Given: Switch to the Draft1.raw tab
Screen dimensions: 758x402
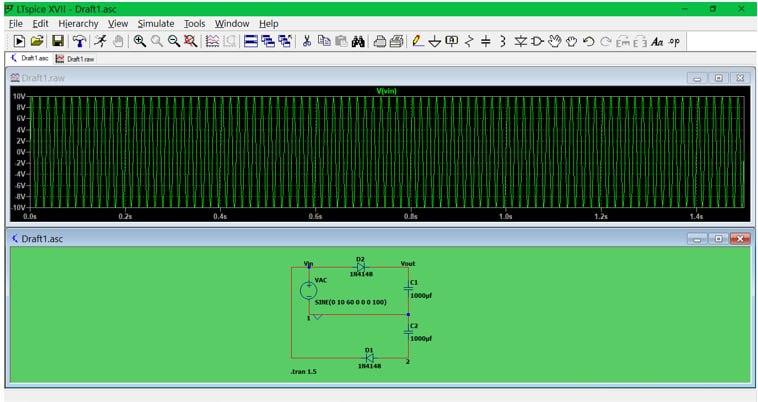Looking at the screenshot, I should click(75, 59).
